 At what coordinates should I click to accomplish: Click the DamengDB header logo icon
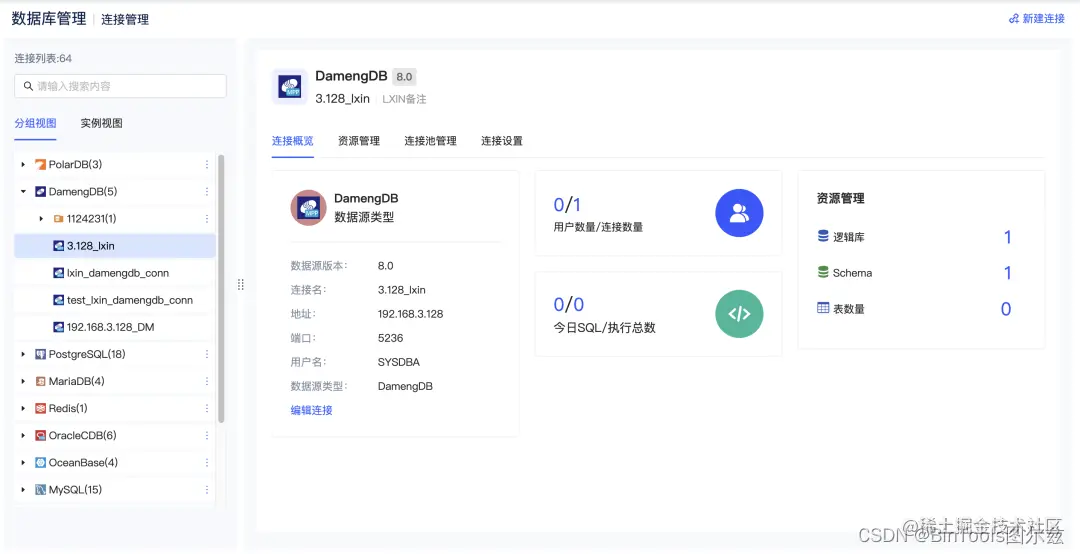click(290, 87)
